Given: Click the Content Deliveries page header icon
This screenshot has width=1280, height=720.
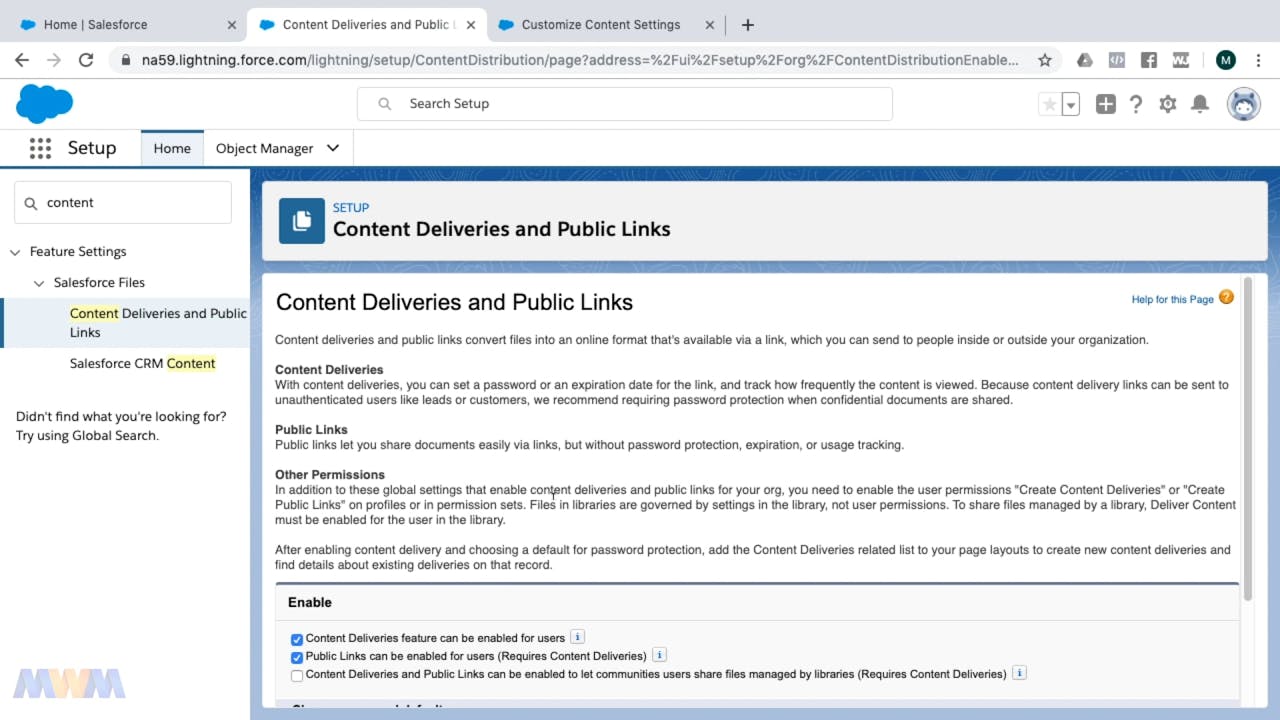Looking at the screenshot, I should click(301, 221).
